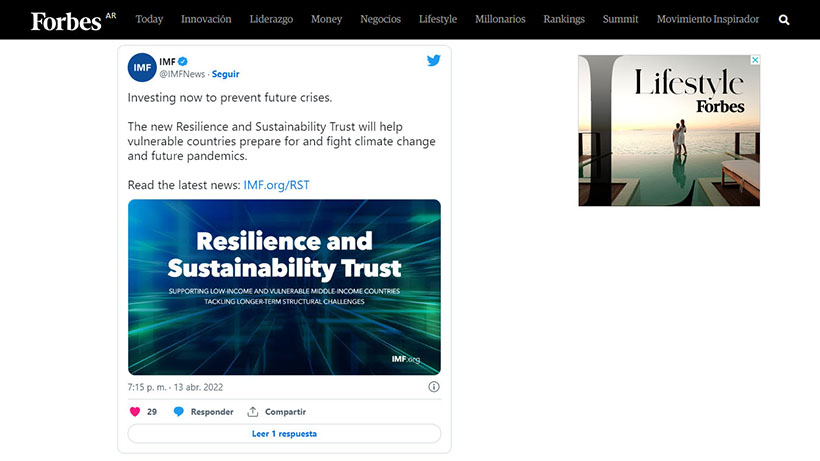
Task: Follow IMF via the Seguir link
Action: point(225,74)
